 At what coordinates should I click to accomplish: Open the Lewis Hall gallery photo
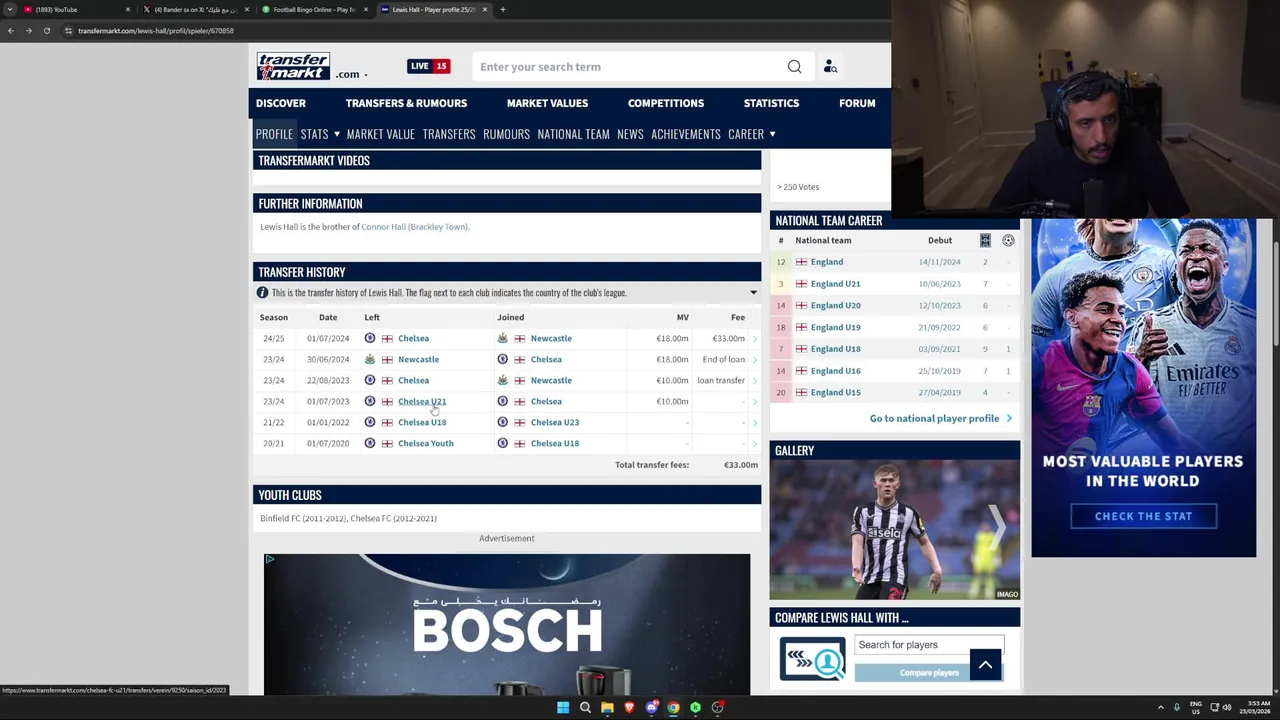coord(895,530)
